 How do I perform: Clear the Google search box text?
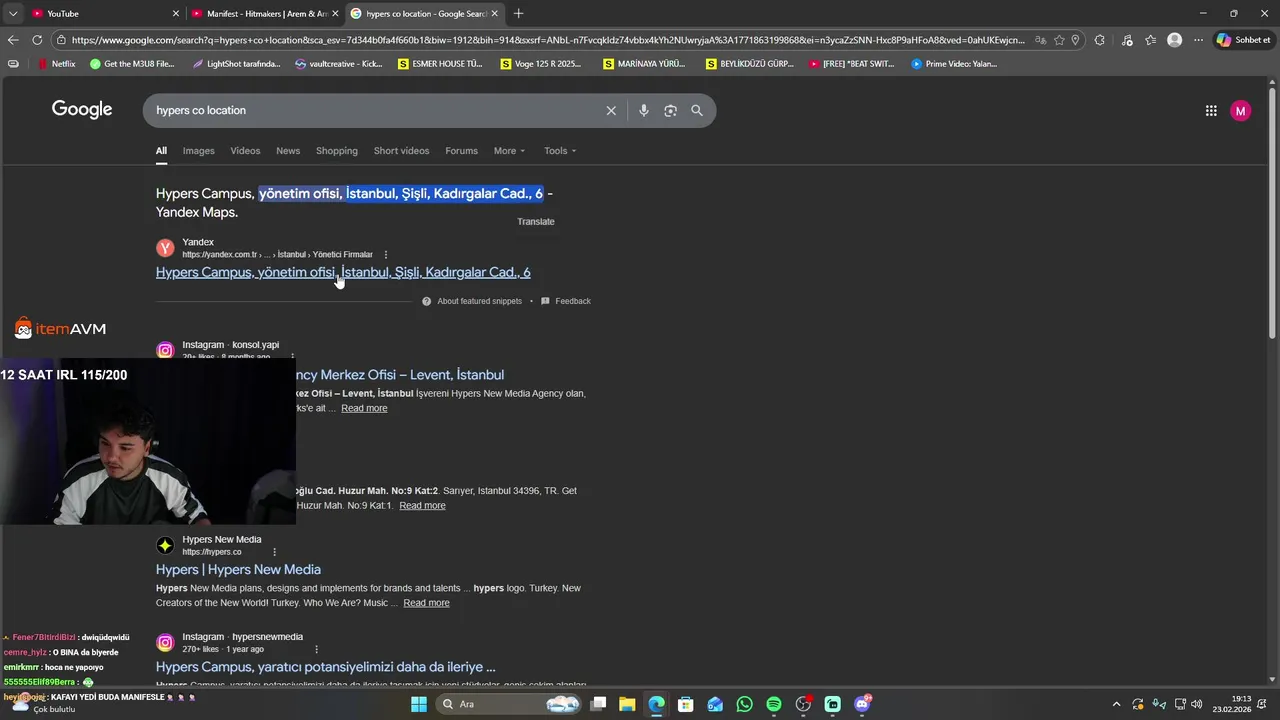point(611,111)
